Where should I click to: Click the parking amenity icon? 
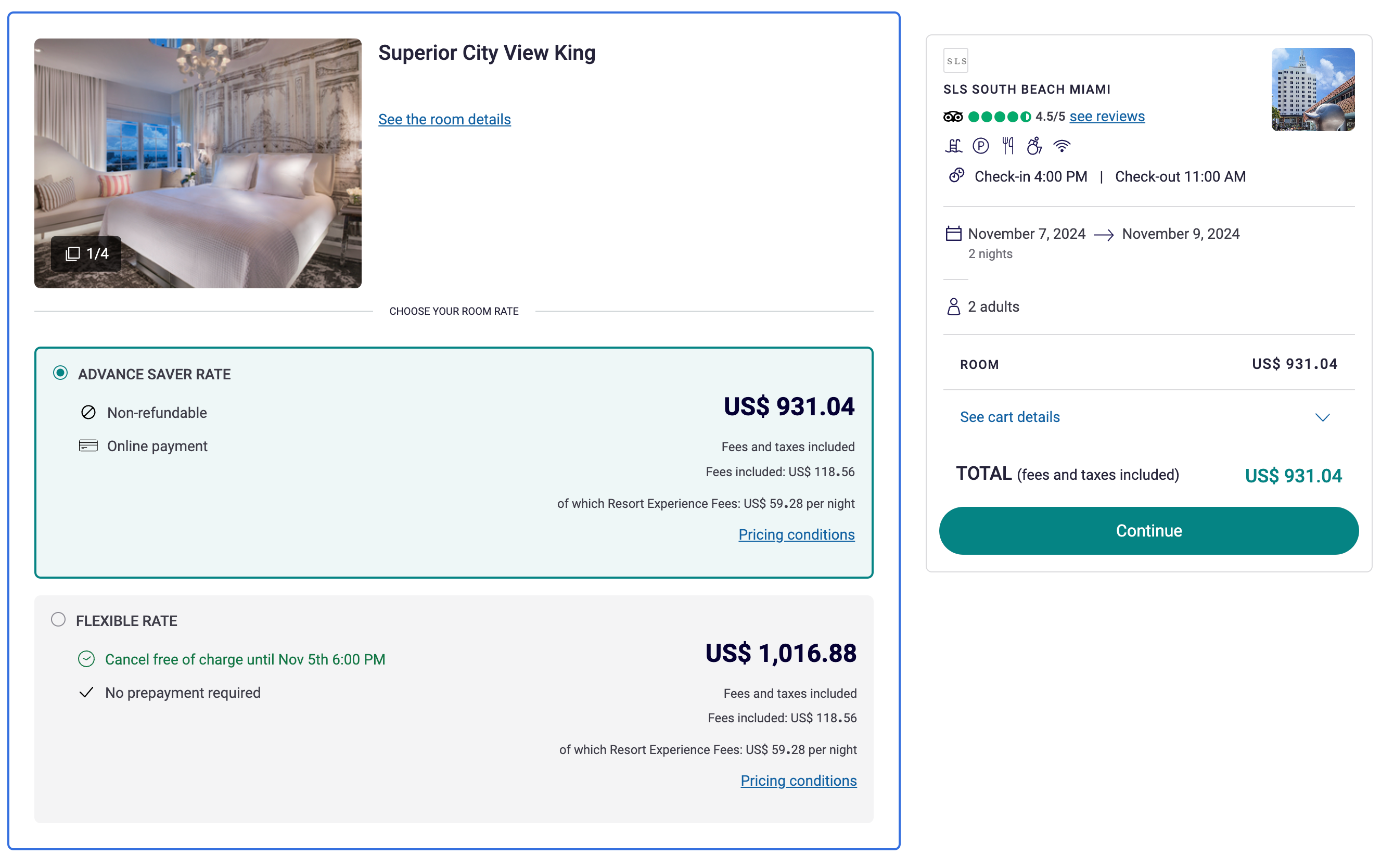coord(981,146)
